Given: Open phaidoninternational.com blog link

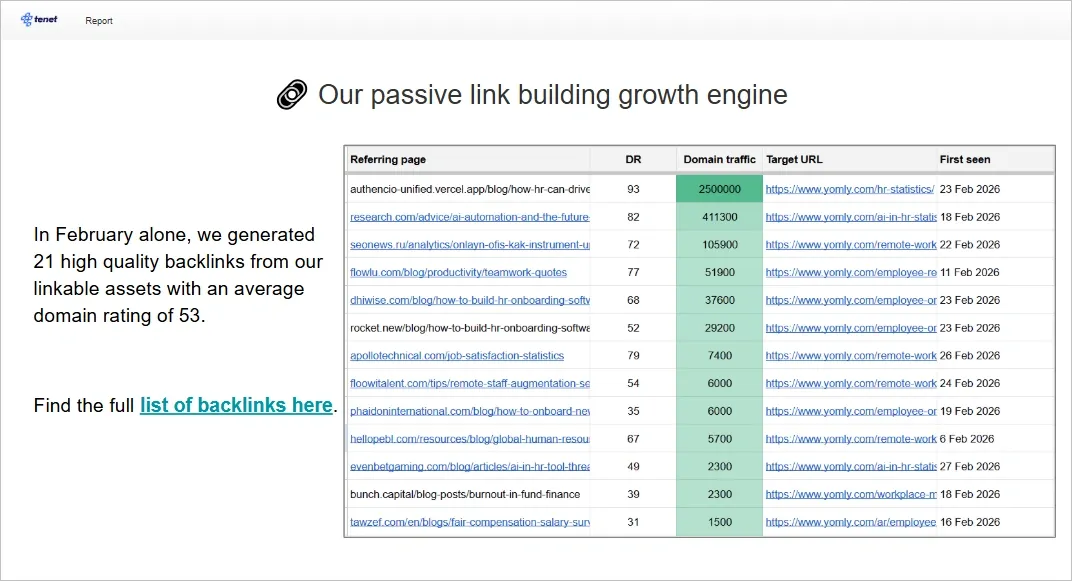Looking at the screenshot, I should (470, 411).
